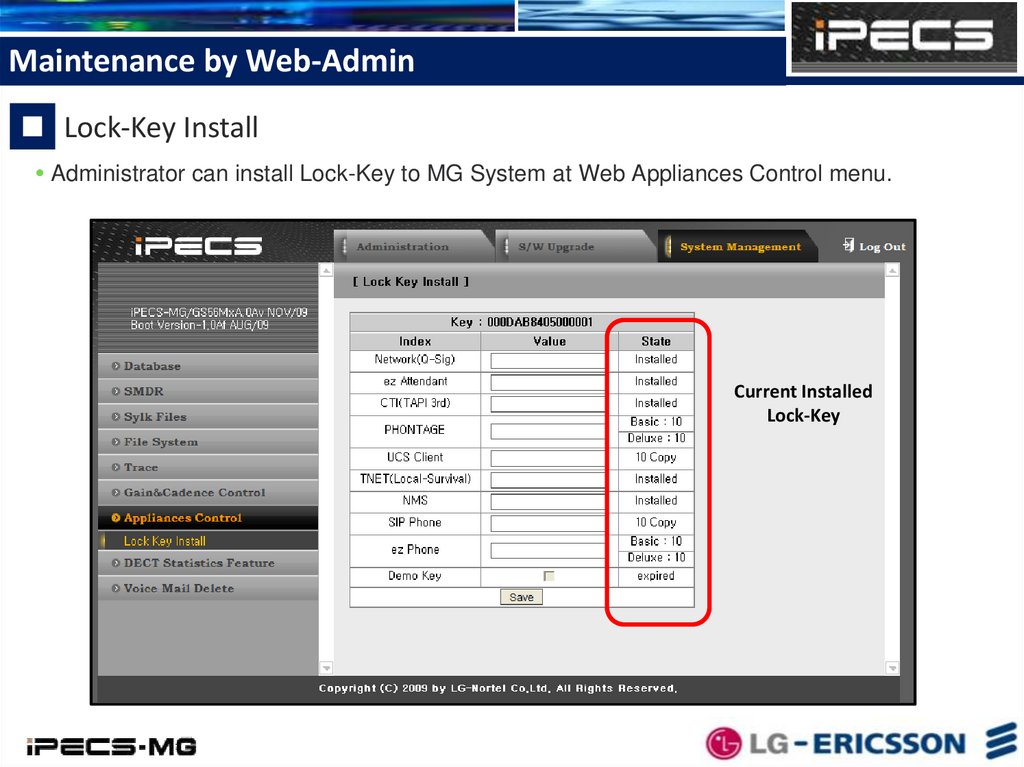Click the CTI(TAPI 3rd) value field

coord(549,404)
